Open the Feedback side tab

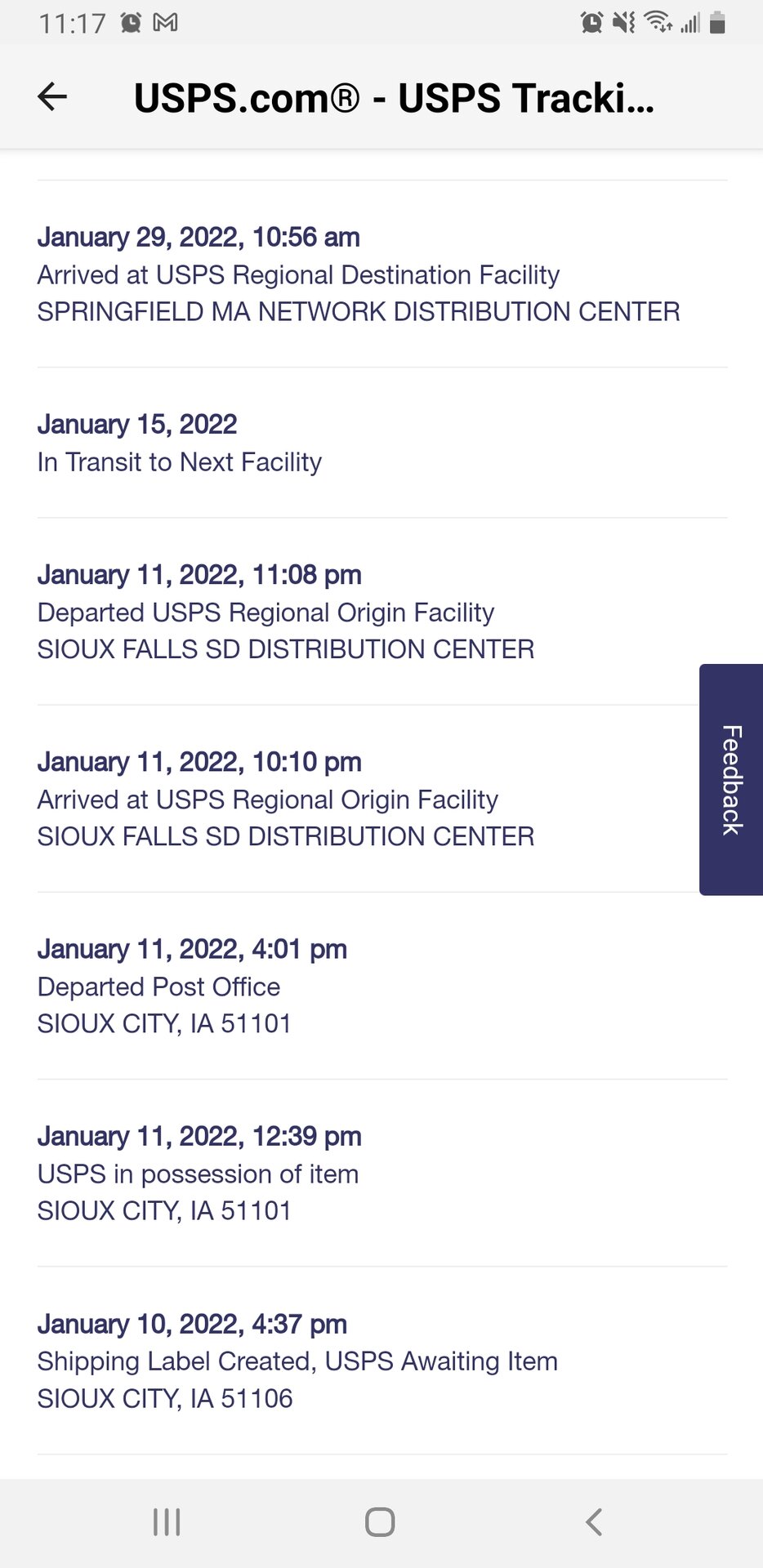click(x=731, y=779)
